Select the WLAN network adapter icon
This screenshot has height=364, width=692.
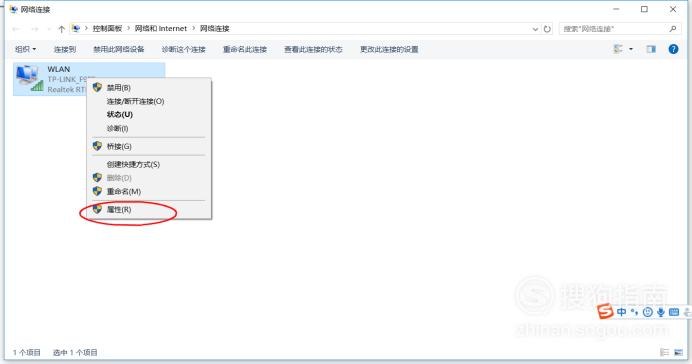(x=29, y=79)
